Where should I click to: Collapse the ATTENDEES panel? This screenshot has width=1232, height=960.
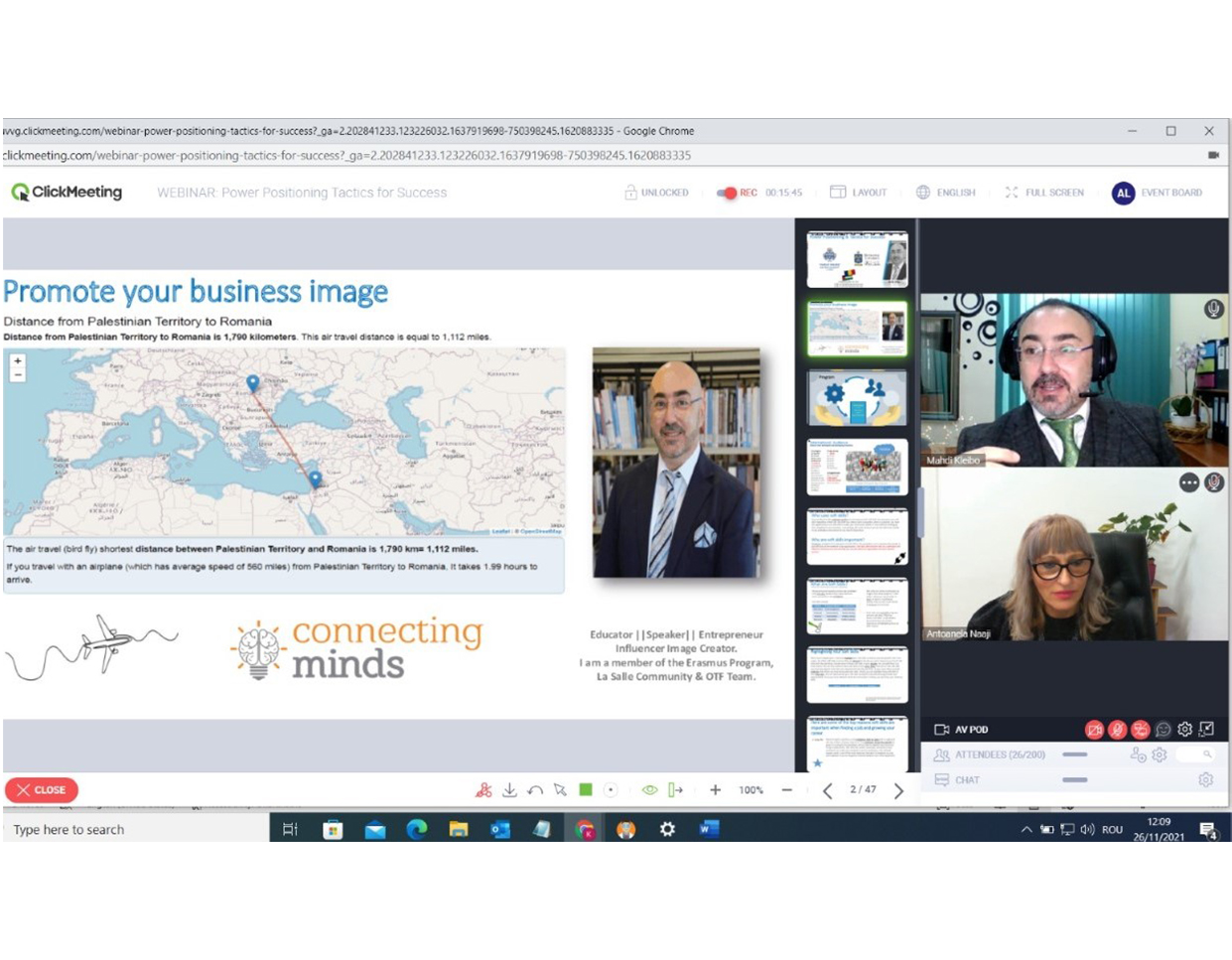[1074, 755]
